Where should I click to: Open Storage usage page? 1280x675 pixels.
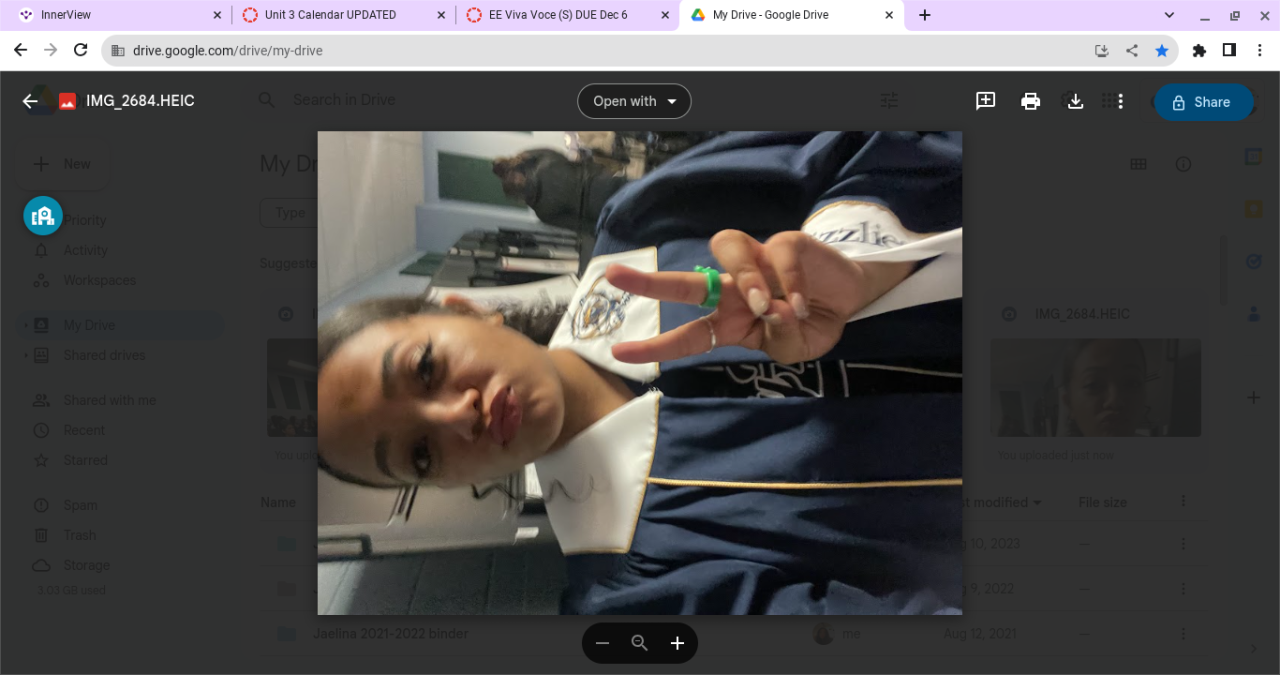[x=87, y=565]
